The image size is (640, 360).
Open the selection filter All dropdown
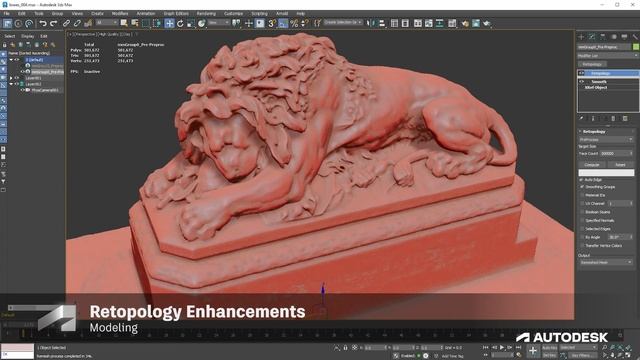tap(107, 22)
